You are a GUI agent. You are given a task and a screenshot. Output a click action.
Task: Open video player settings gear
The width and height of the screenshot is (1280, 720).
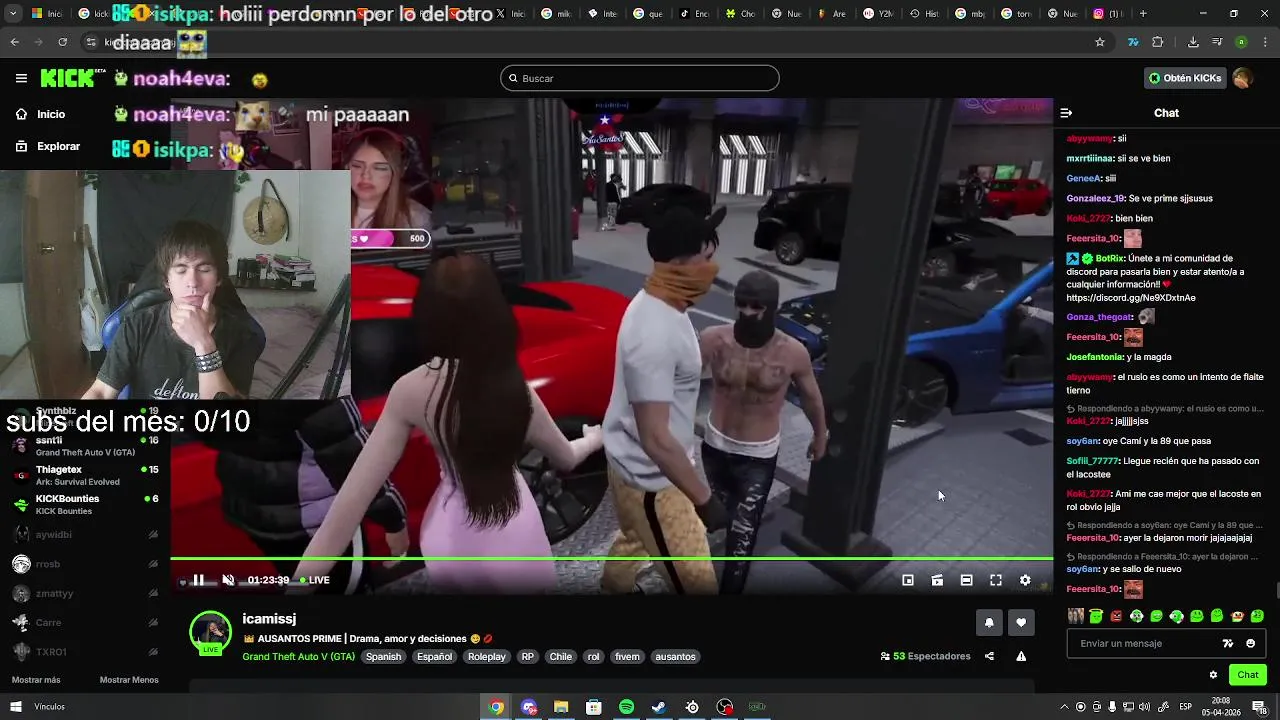[1025, 580]
